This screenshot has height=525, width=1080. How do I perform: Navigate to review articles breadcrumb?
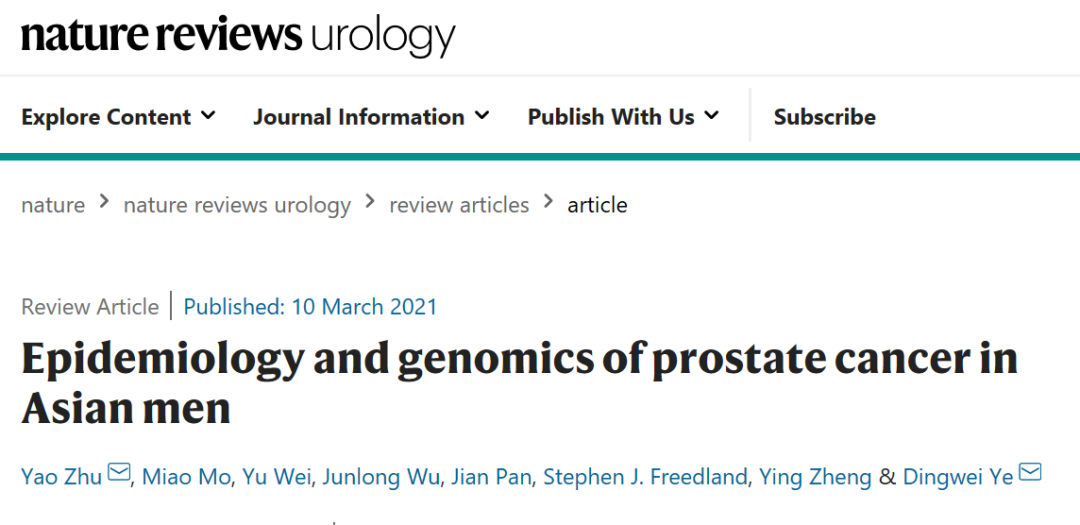[x=459, y=205]
